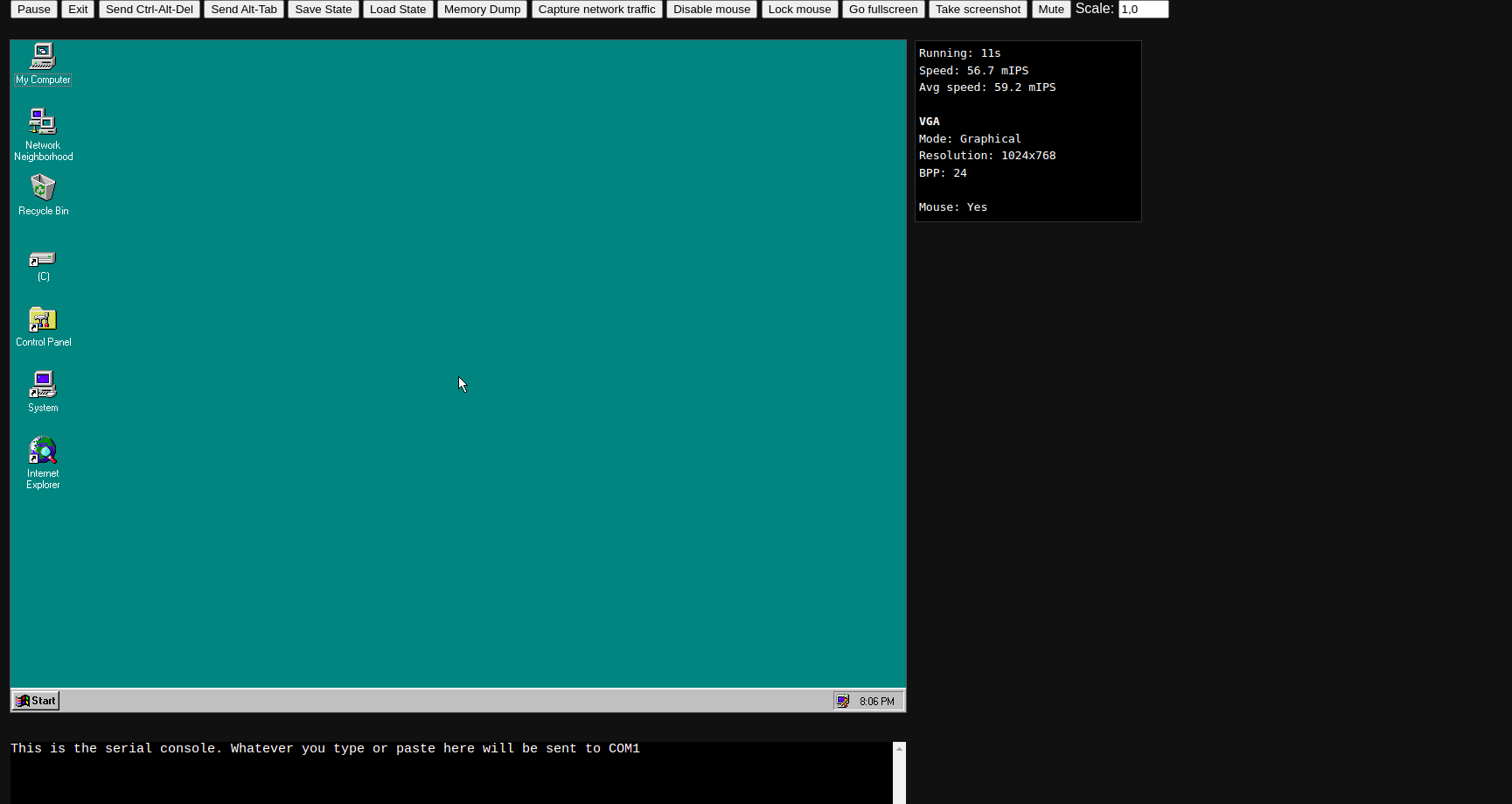
Task: Open the My Computer desktop icon
Action: 43,57
